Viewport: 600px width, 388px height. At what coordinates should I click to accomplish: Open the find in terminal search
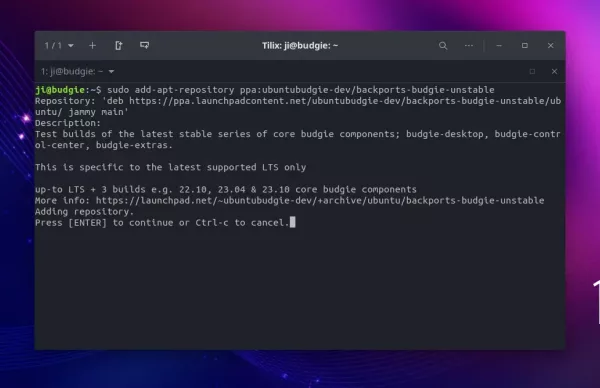coord(443,46)
